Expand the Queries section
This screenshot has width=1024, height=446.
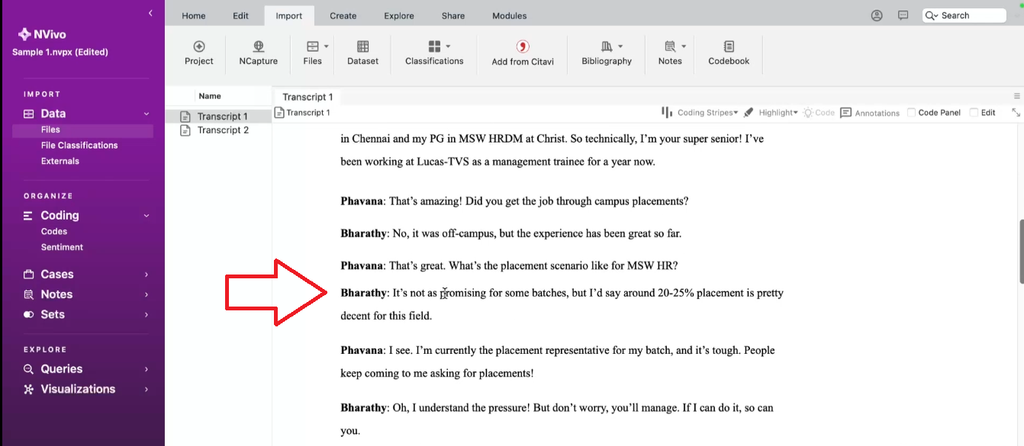[x=146, y=369]
